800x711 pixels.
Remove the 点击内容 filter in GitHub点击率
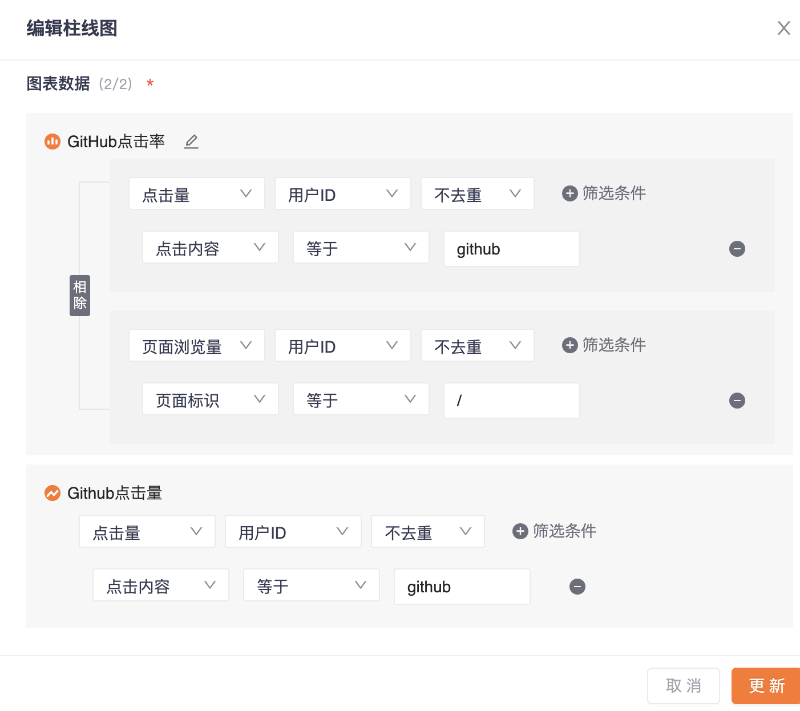click(x=737, y=249)
